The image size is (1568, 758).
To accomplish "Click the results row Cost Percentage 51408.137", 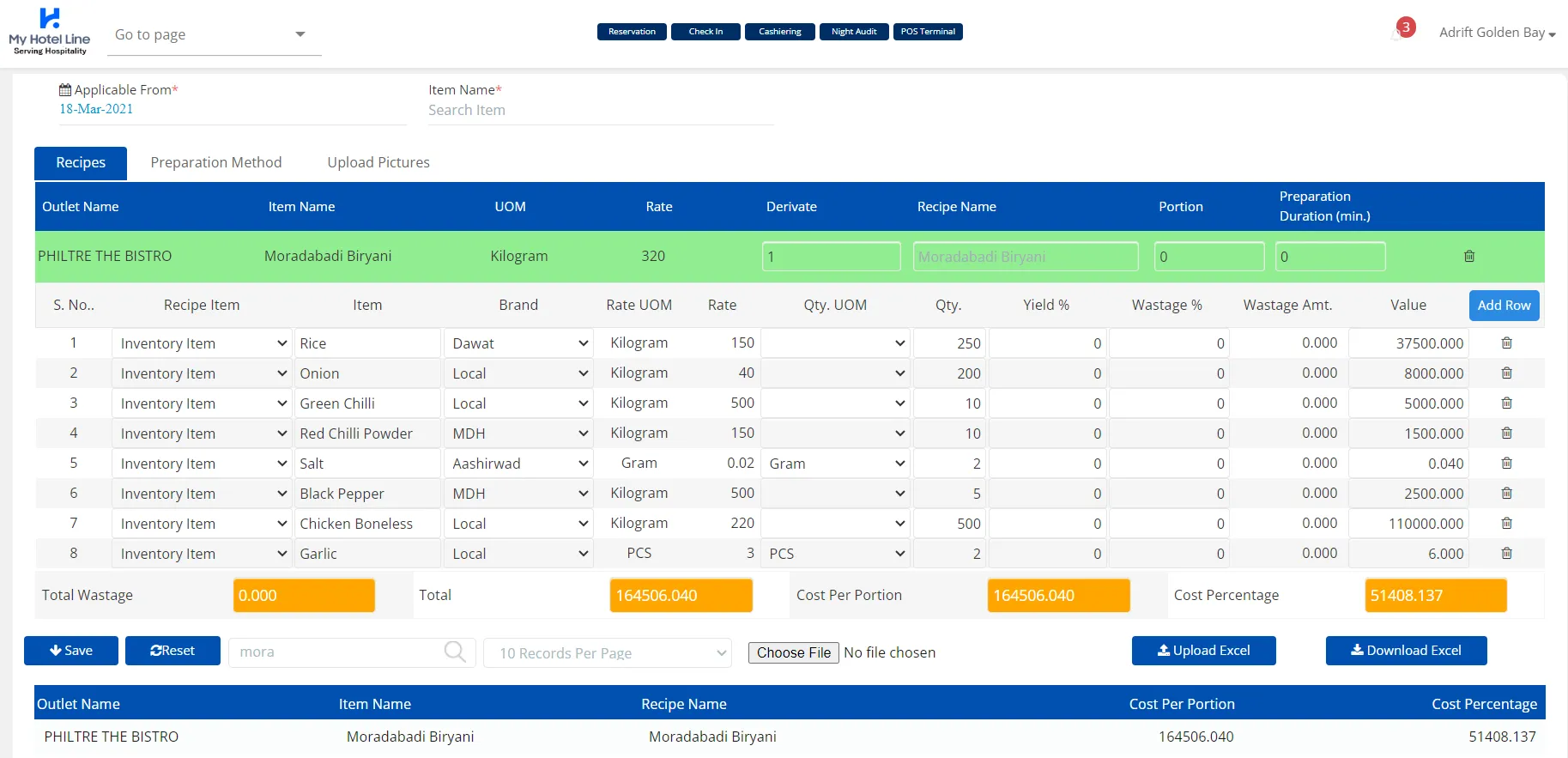I will pos(1502,737).
